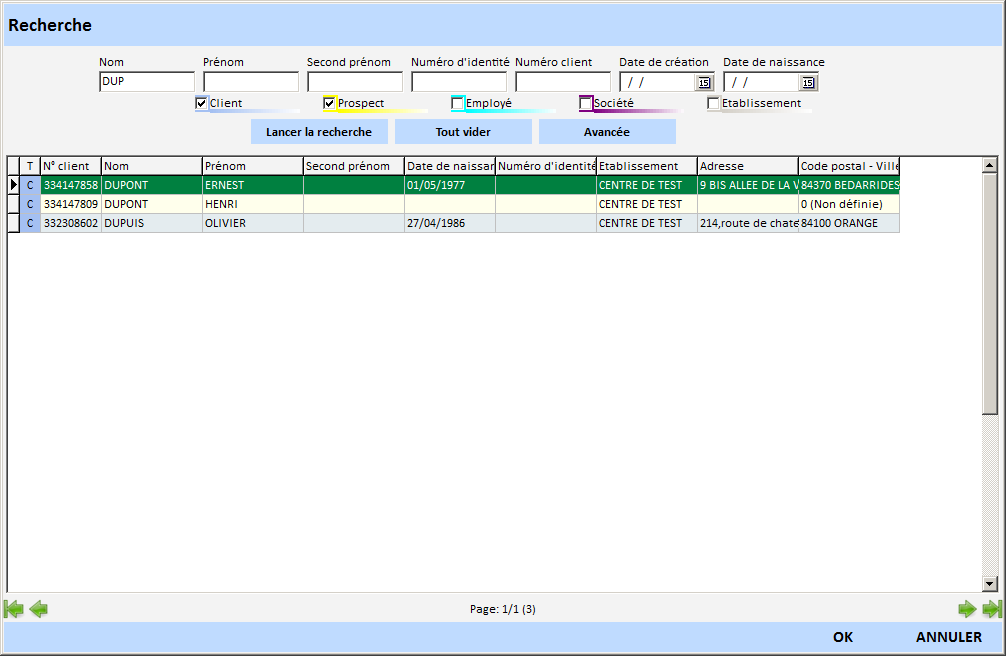Click the Code postal - Ville column header
1006x656 pixels.
[x=849, y=166]
